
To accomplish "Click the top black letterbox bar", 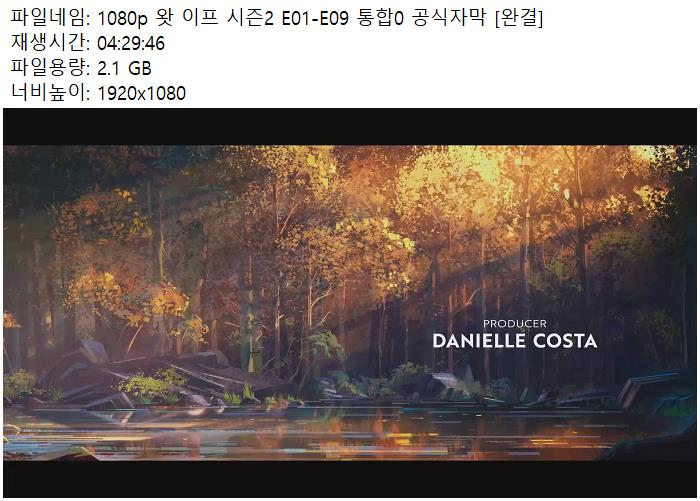I will [350, 127].
